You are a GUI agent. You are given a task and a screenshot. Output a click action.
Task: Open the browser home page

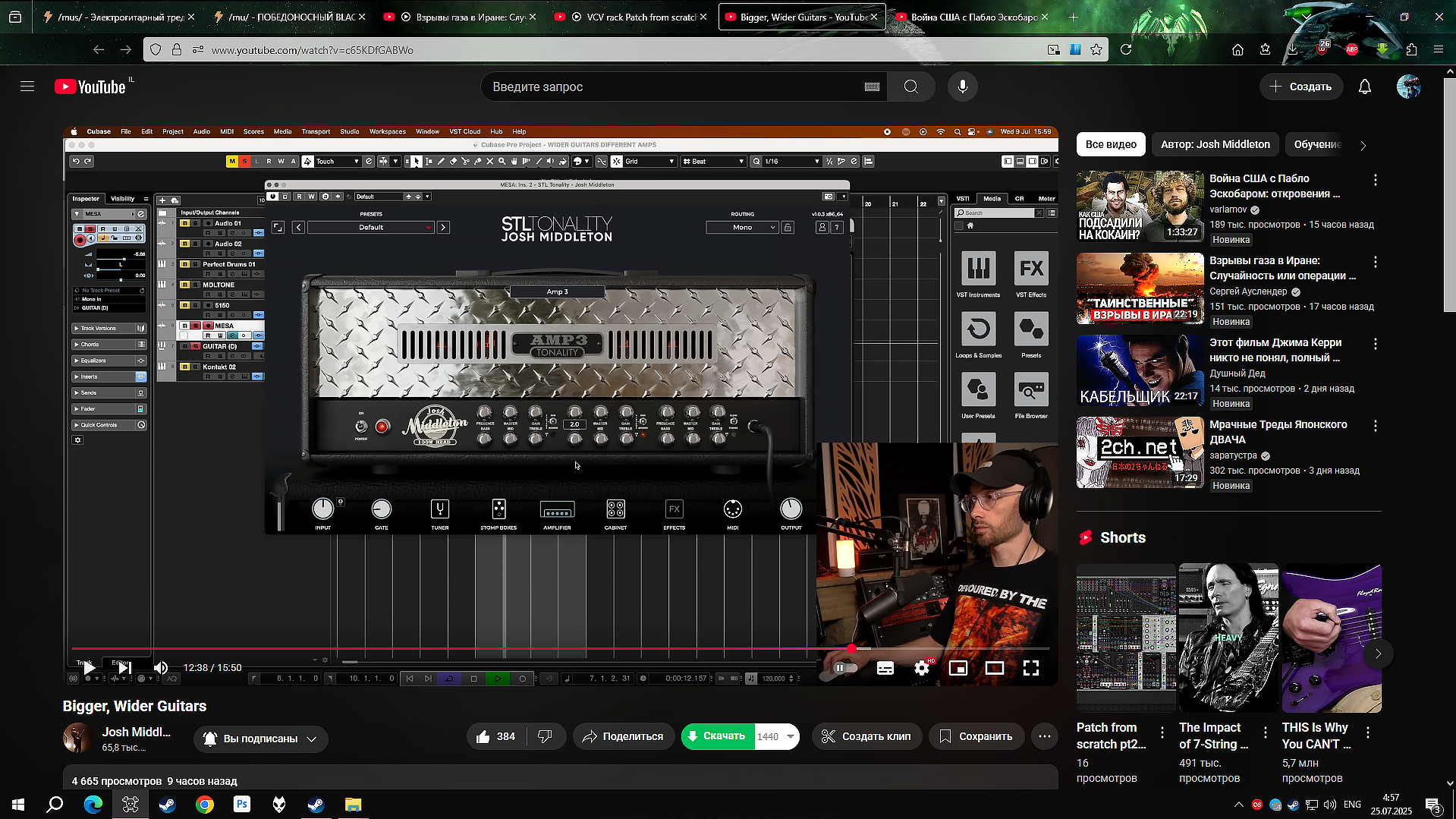click(1237, 50)
